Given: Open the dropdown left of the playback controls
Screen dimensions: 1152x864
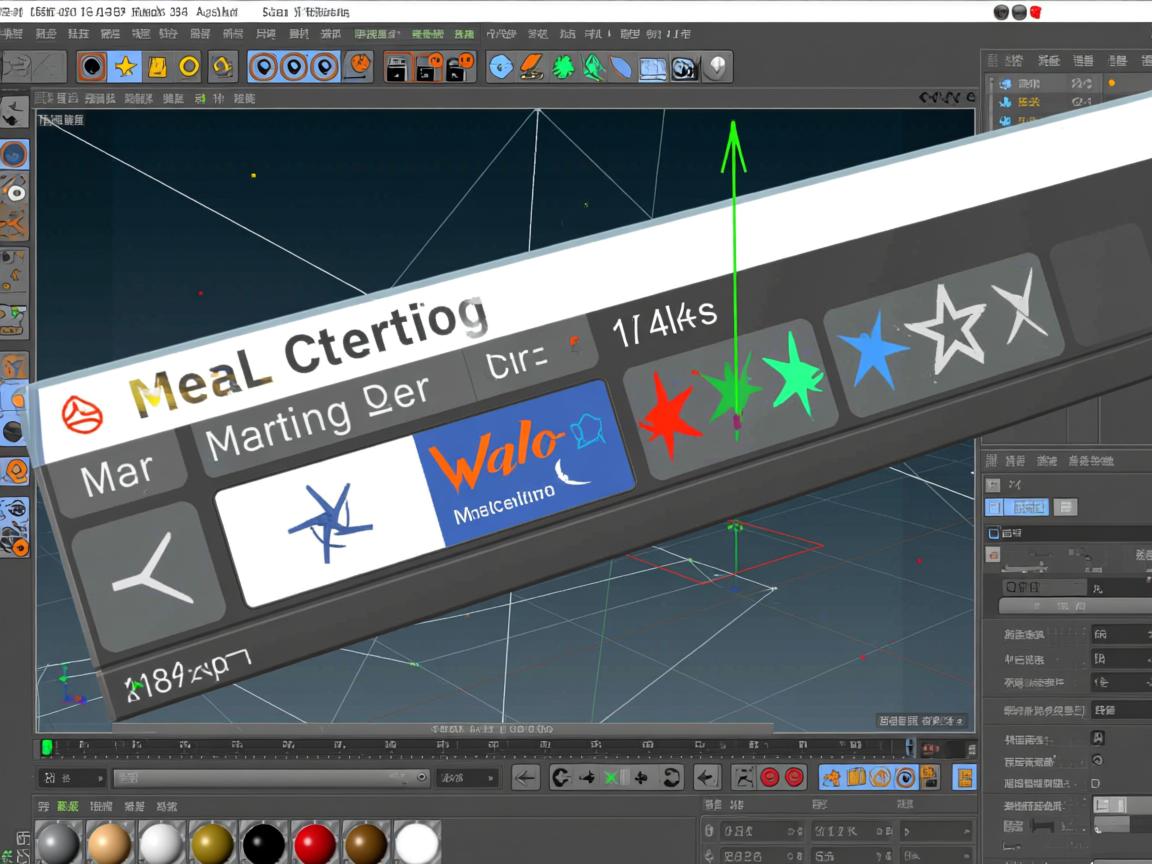Looking at the screenshot, I should [467, 777].
